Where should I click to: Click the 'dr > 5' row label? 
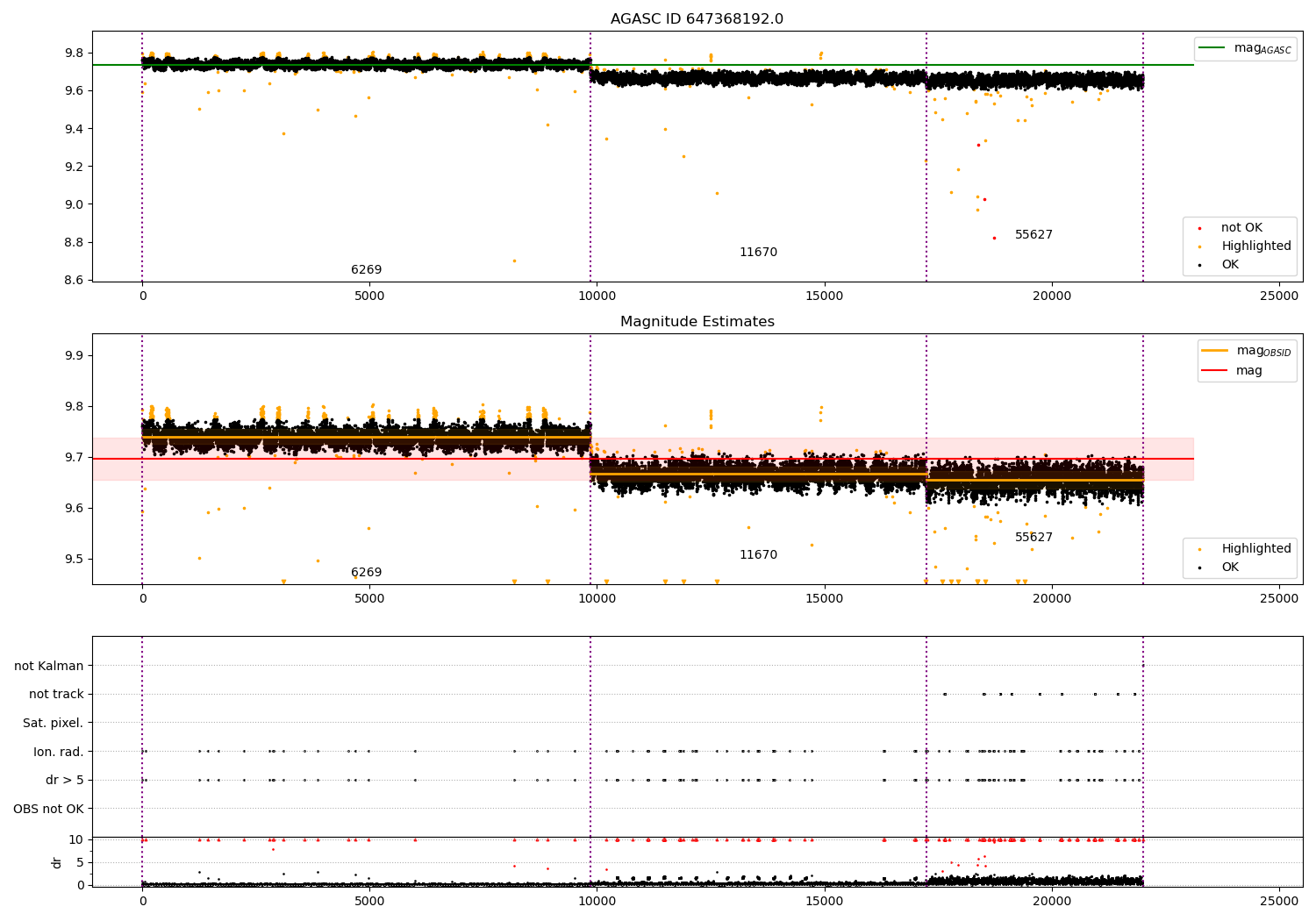(x=65, y=781)
